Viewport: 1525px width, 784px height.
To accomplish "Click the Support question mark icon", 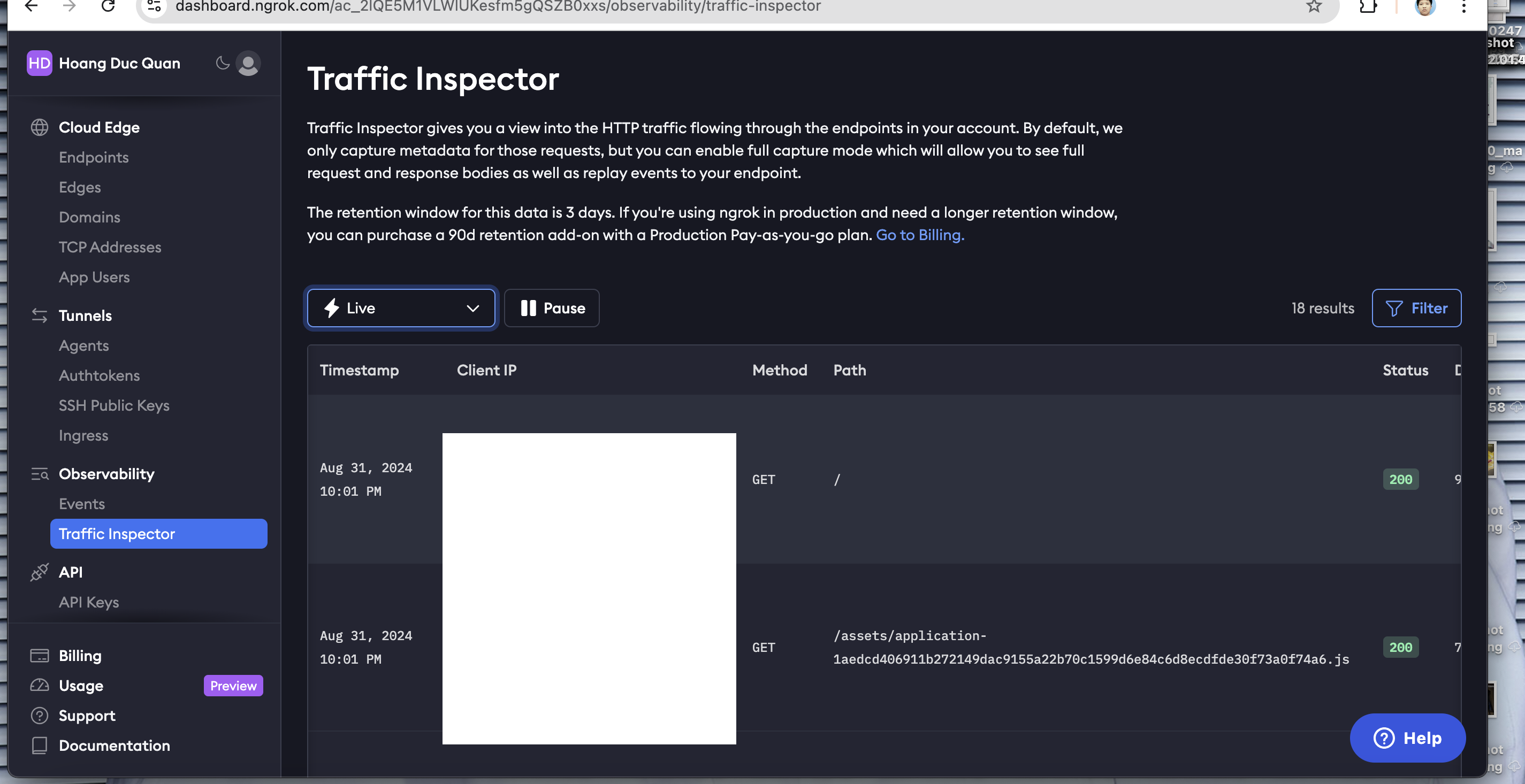I will [39, 716].
